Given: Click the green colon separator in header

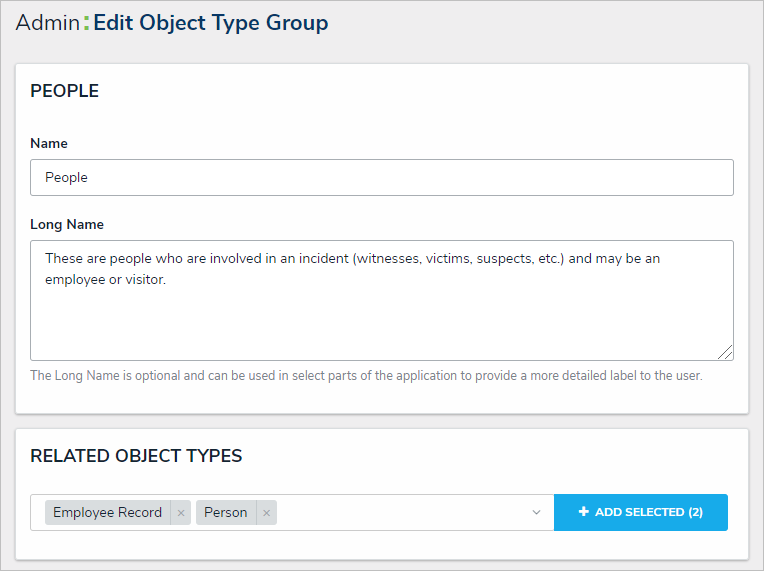Looking at the screenshot, I should click(86, 23).
